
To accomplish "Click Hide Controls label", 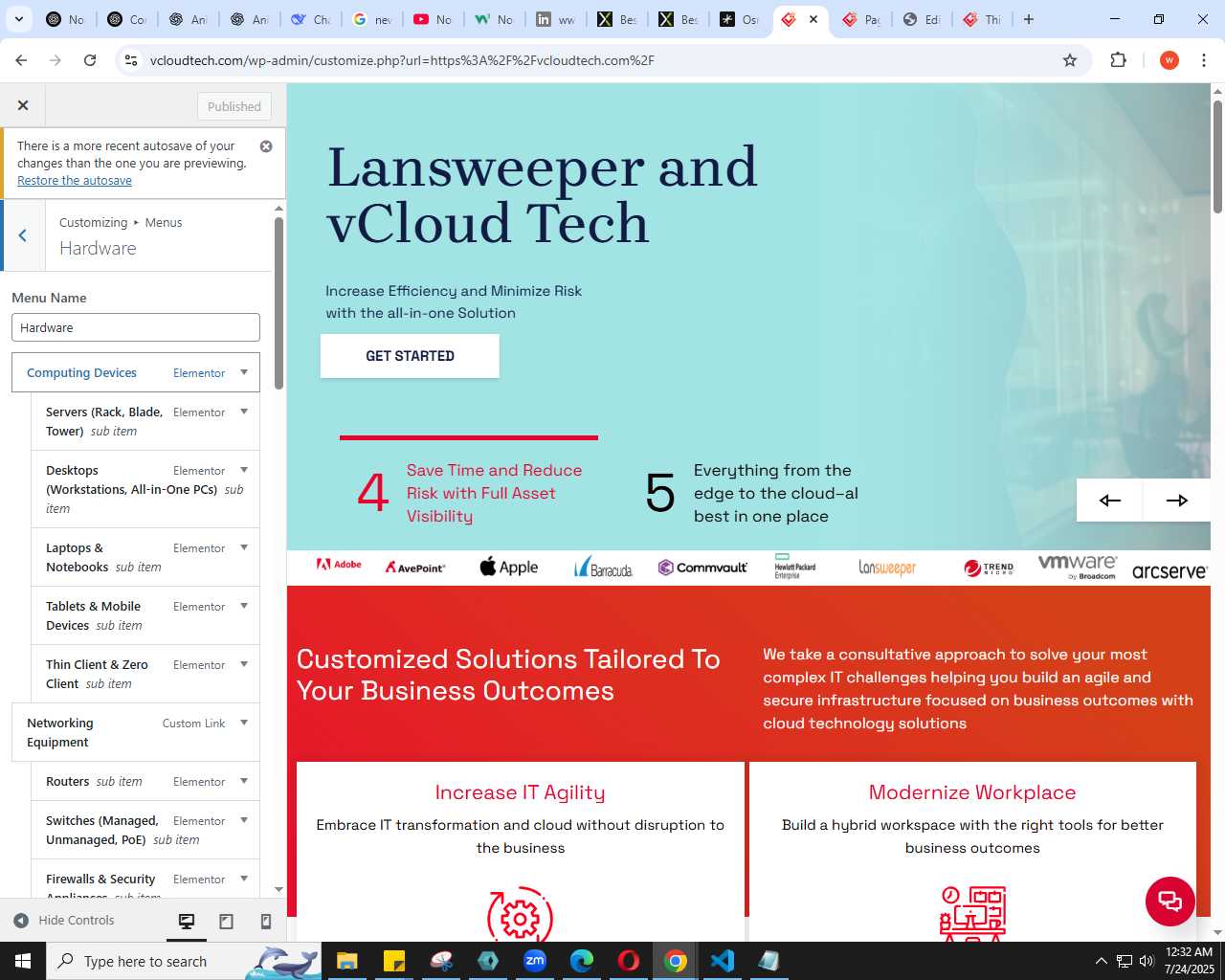I will 77,921.
